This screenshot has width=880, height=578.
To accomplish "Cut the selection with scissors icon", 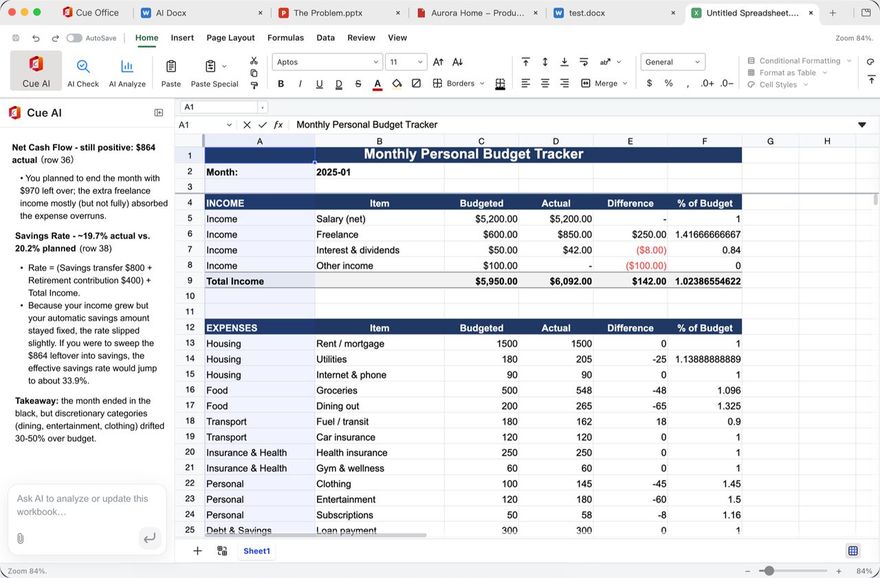I will point(254,61).
